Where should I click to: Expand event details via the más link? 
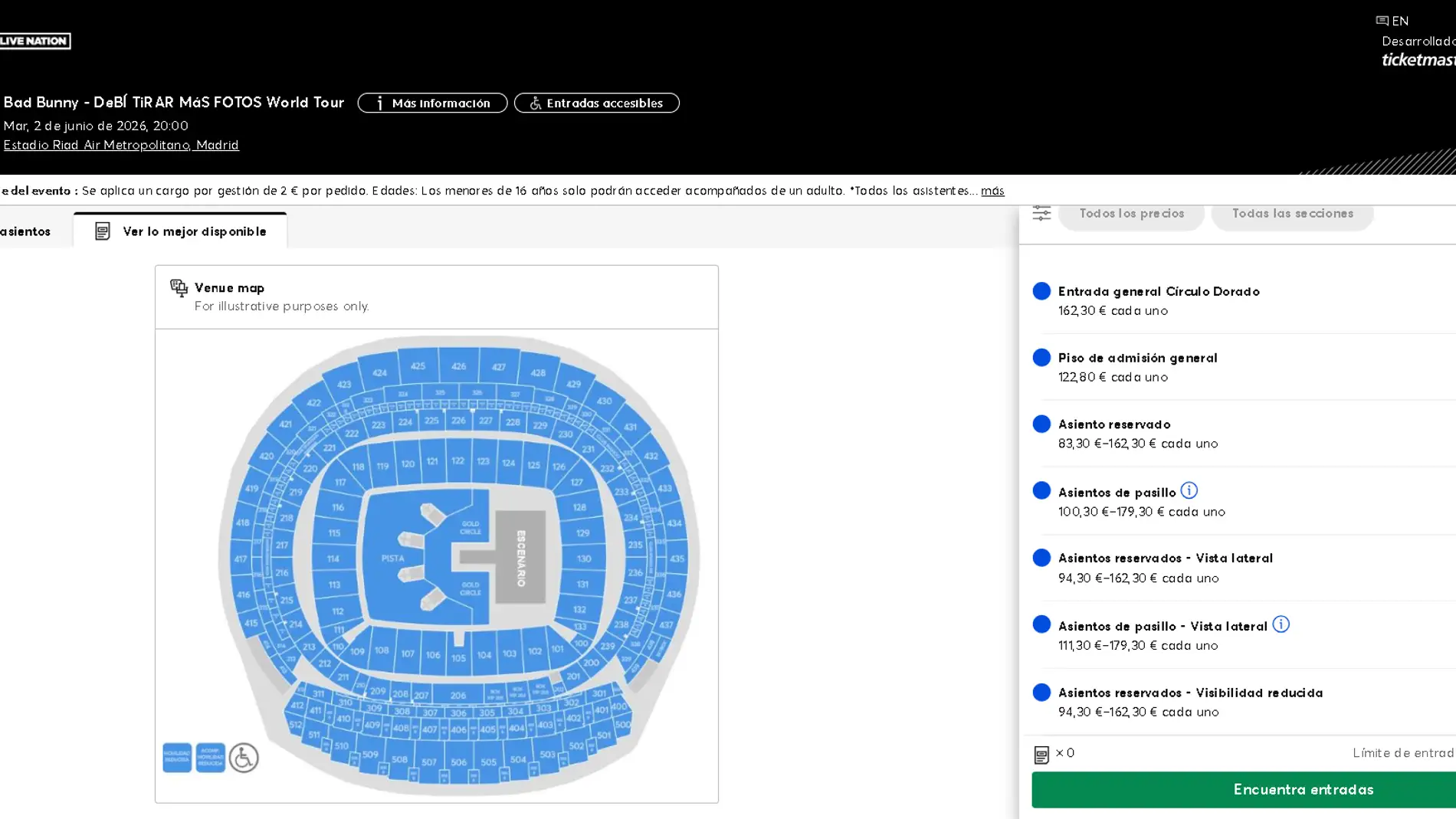coord(992,191)
